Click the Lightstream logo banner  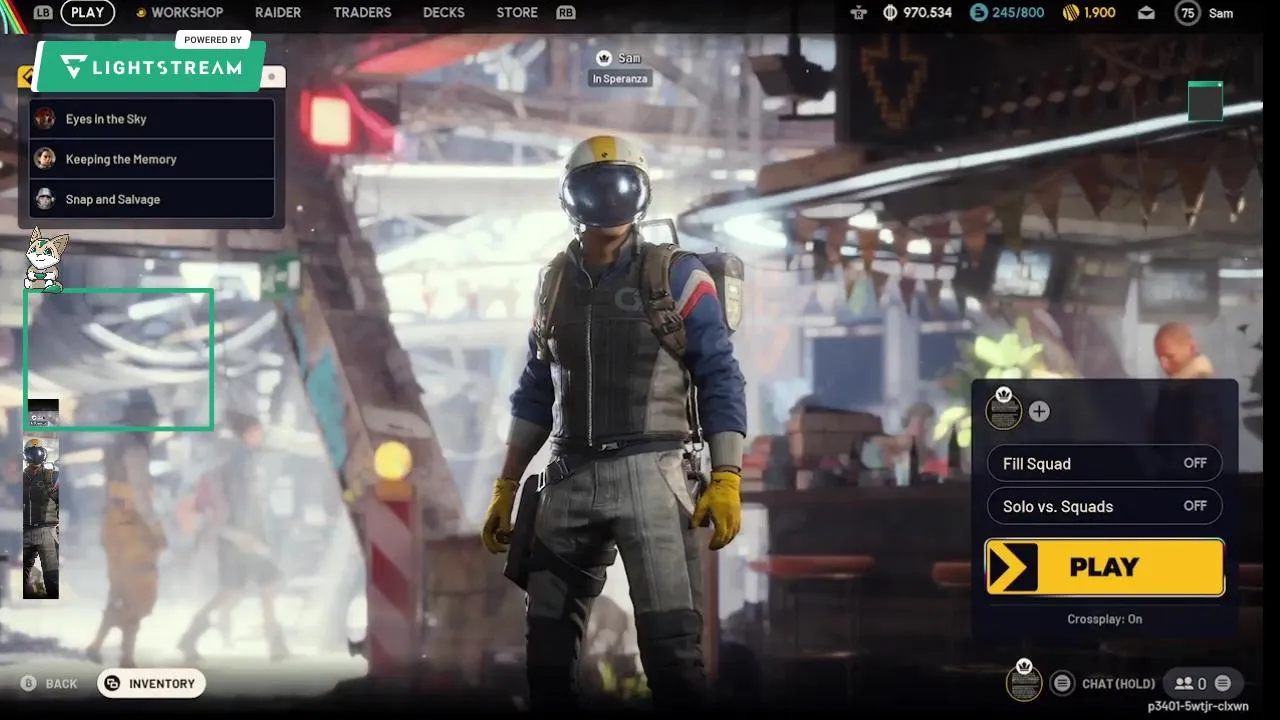pos(150,66)
